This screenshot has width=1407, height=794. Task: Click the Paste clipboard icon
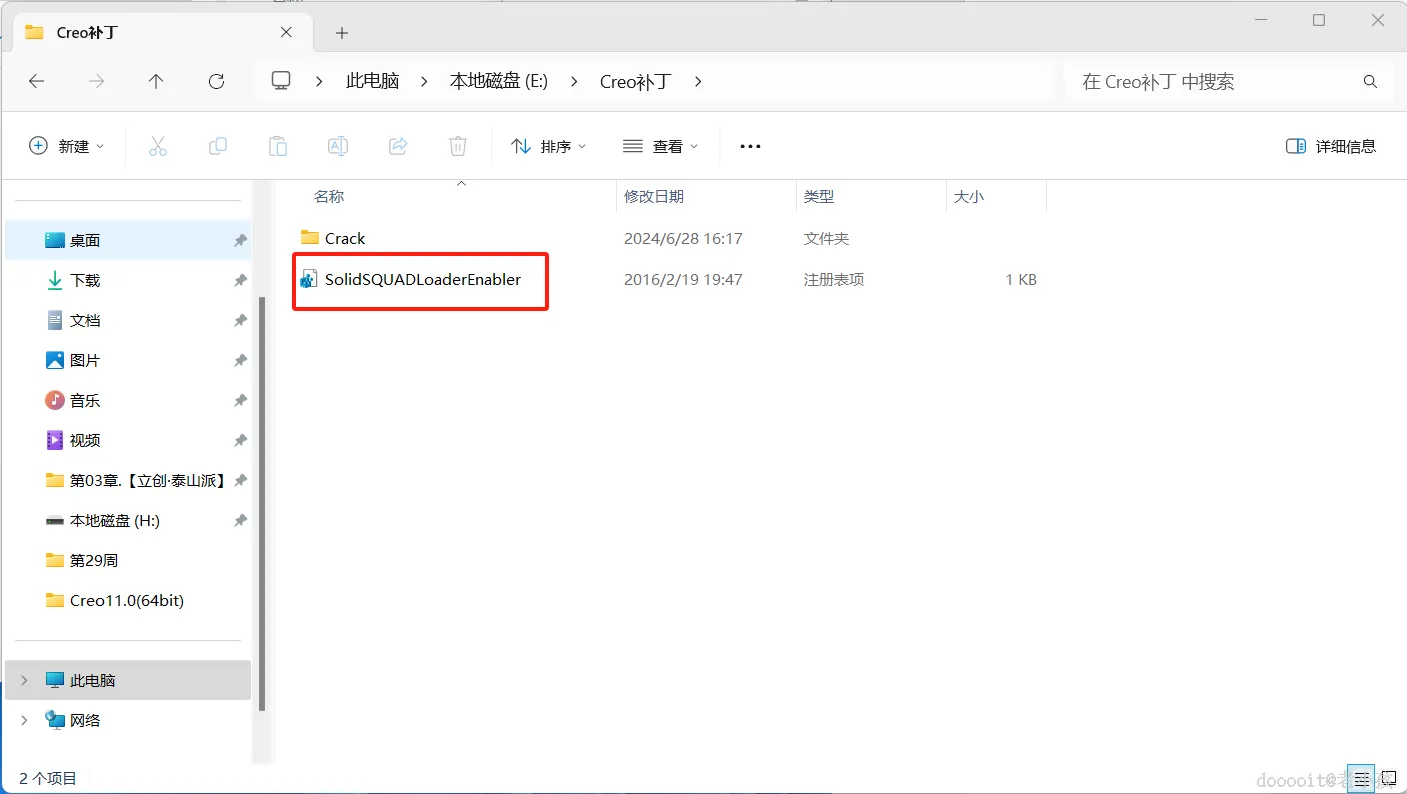pyautogui.click(x=277, y=146)
